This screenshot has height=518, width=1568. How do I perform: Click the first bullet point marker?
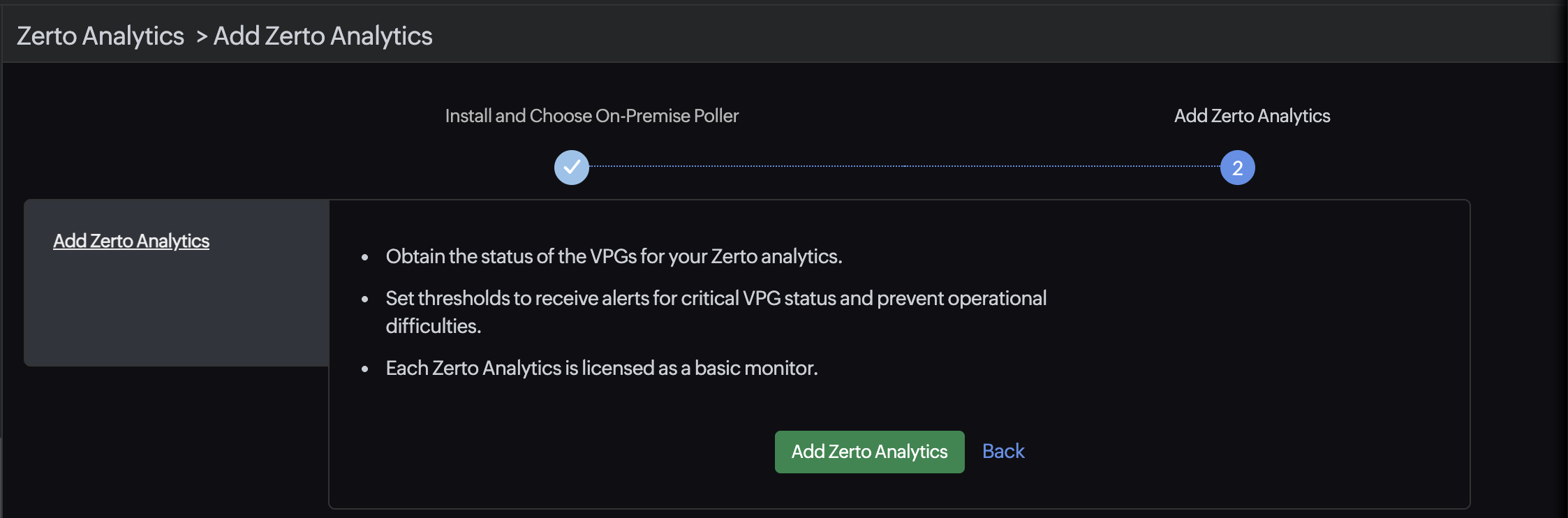(366, 257)
